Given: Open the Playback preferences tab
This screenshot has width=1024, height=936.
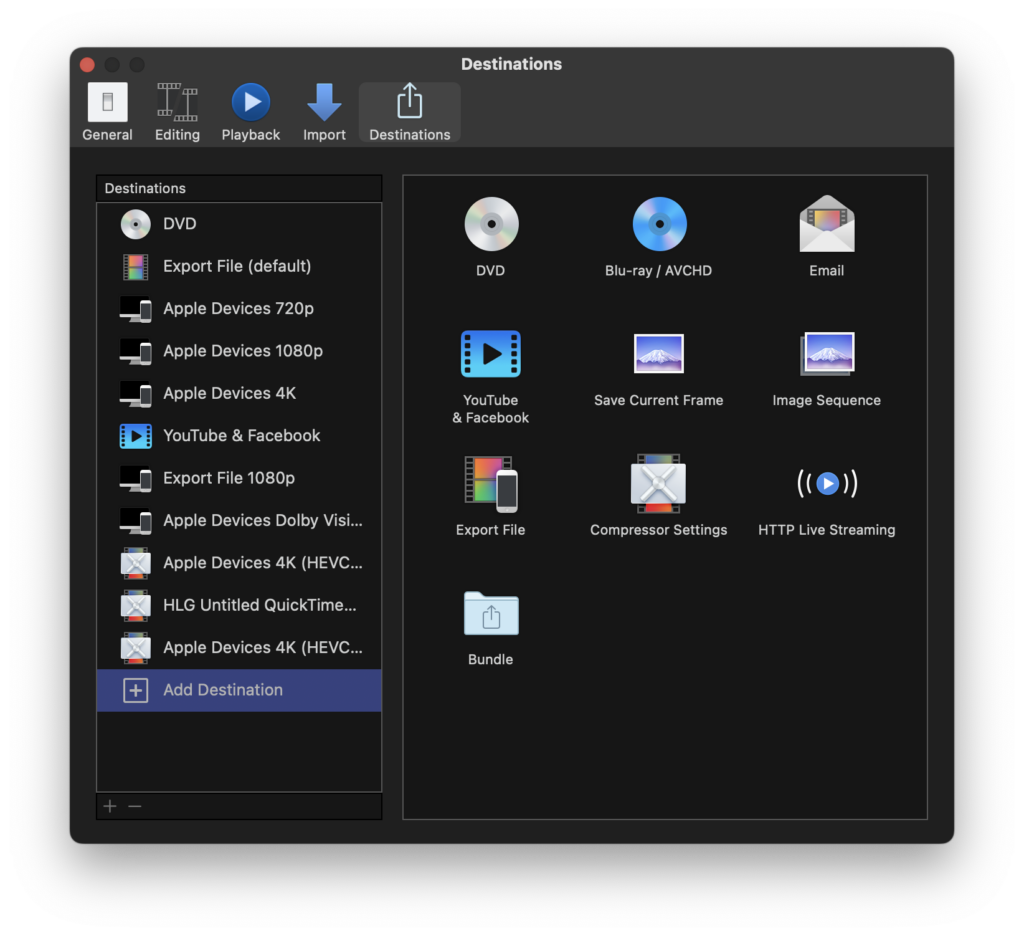Looking at the screenshot, I should pyautogui.click(x=250, y=112).
